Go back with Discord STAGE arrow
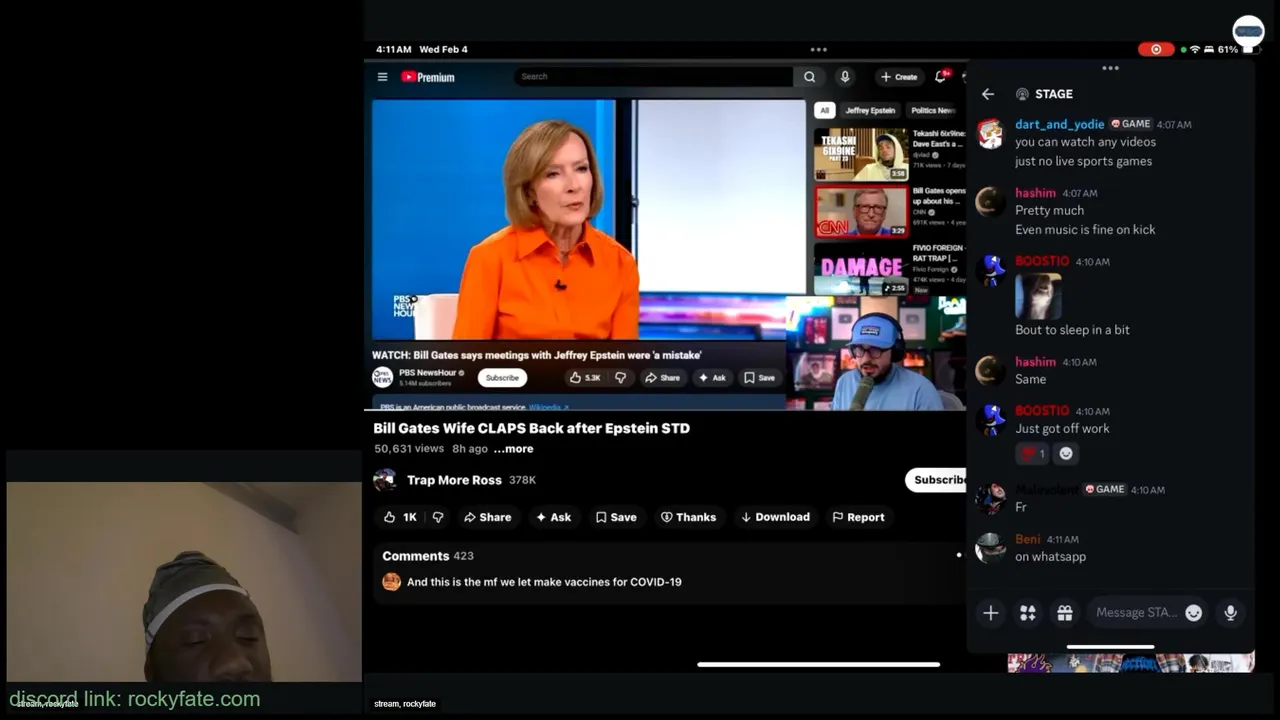 pyautogui.click(x=988, y=94)
